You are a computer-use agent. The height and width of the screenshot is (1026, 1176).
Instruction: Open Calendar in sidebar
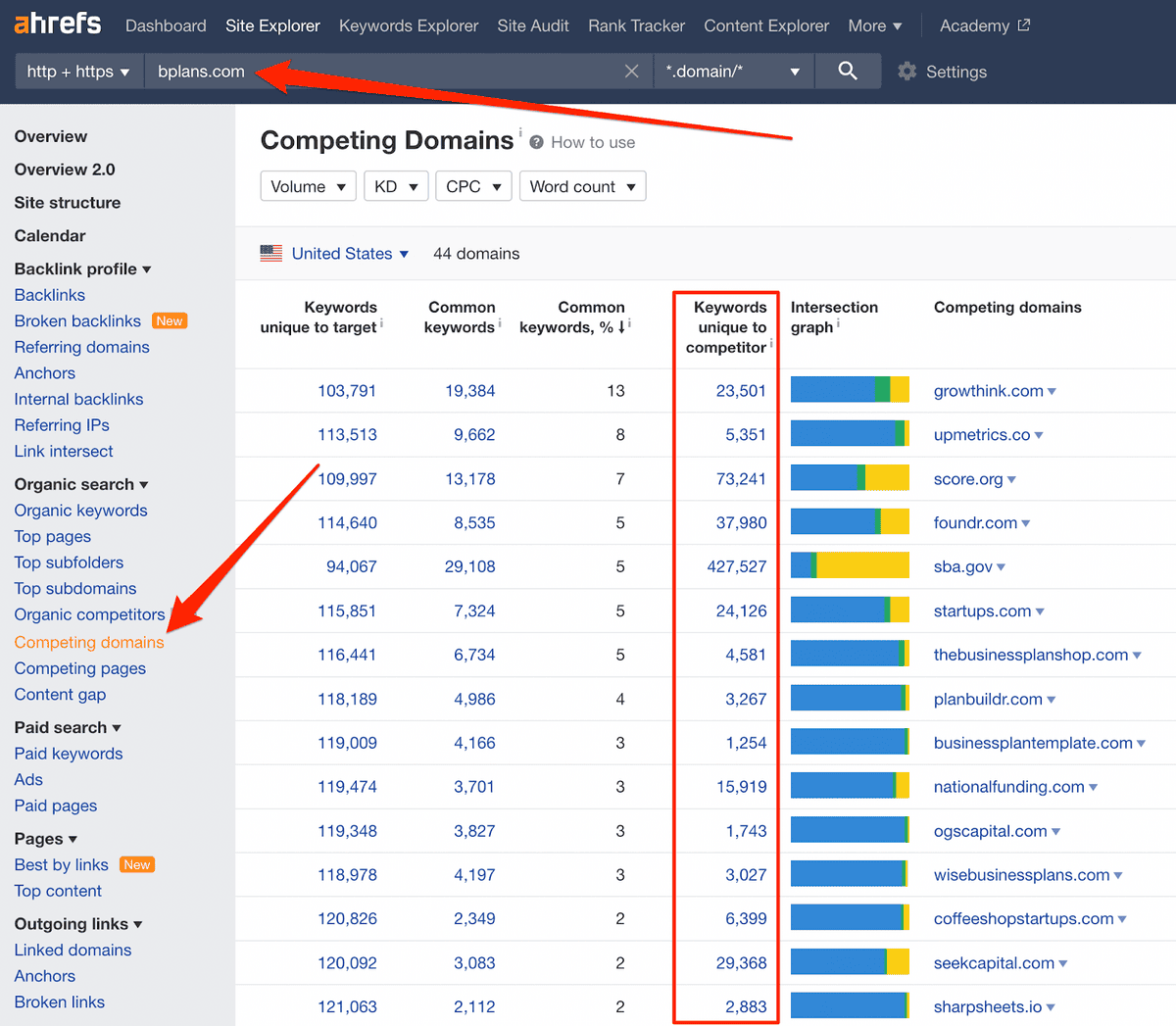[x=50, y=236]
